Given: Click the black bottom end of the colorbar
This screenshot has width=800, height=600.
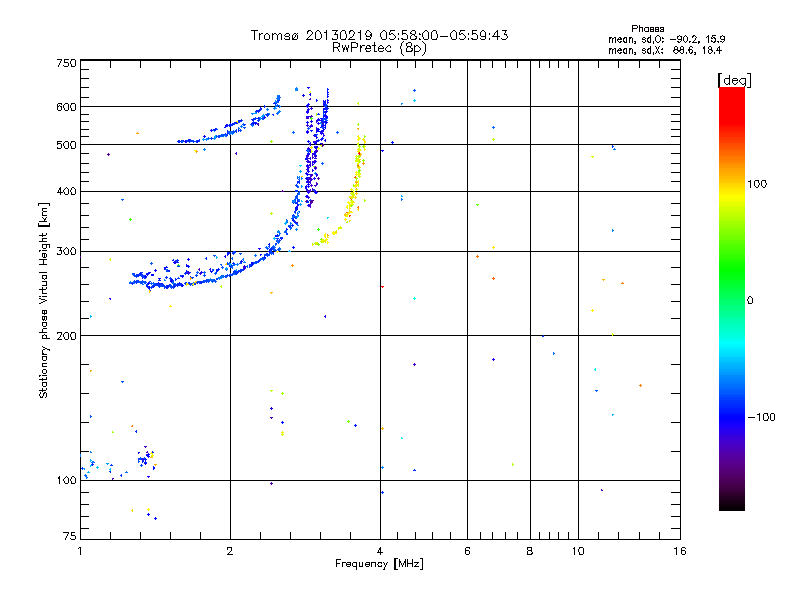Looking at the screenshot, I should tap(732, 503).
